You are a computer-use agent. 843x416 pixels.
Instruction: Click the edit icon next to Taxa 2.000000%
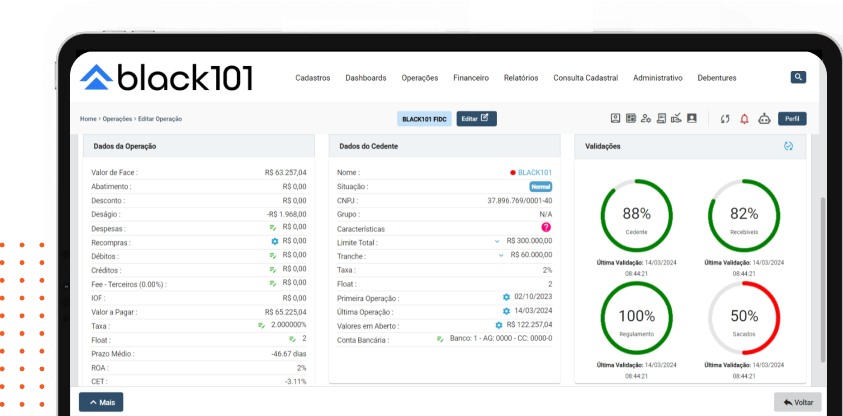click(x=261, y=325)
